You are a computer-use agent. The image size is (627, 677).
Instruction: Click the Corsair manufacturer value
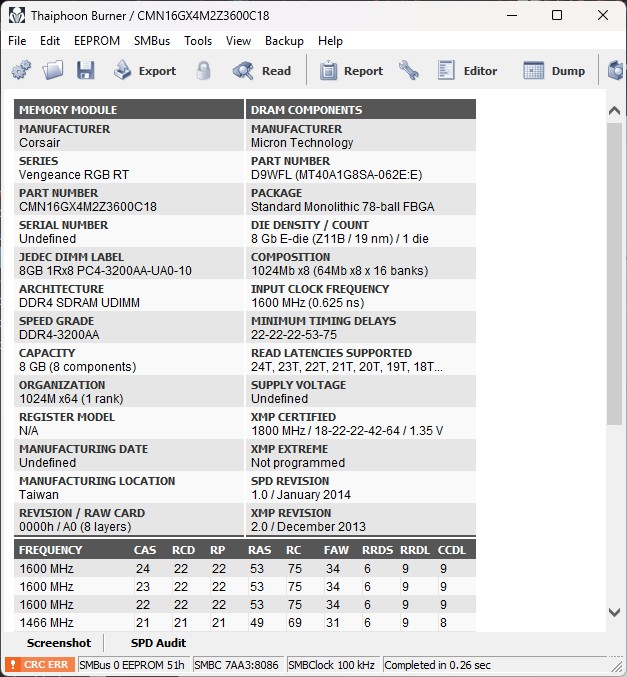click(x=39, y=143)
